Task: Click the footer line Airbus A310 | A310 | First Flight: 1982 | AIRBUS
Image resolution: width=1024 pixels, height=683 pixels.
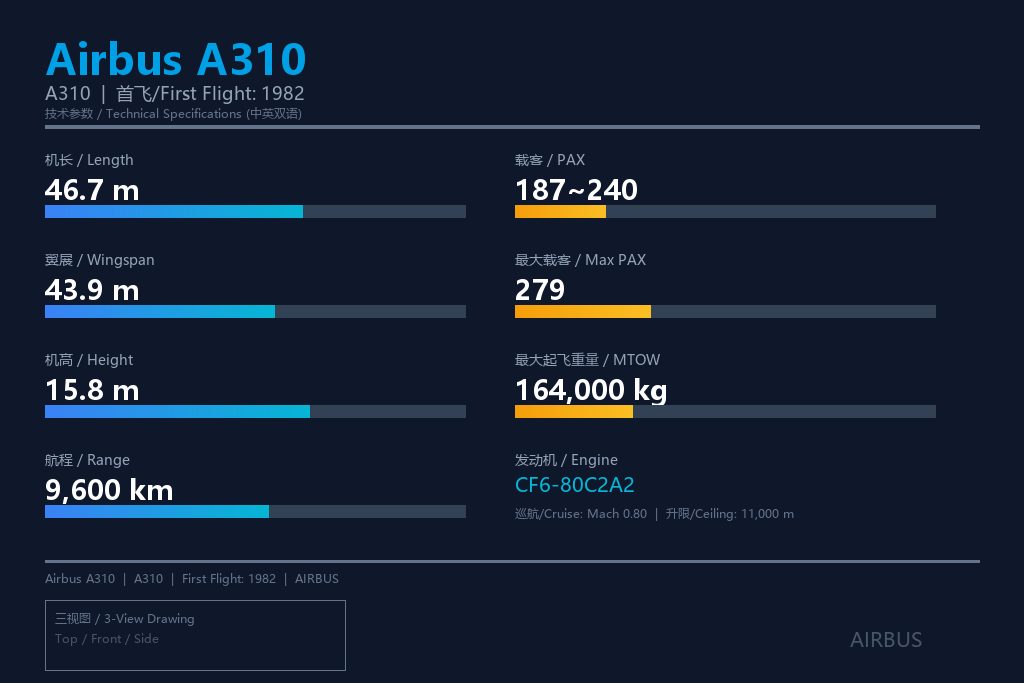Action: click(192, 579)
